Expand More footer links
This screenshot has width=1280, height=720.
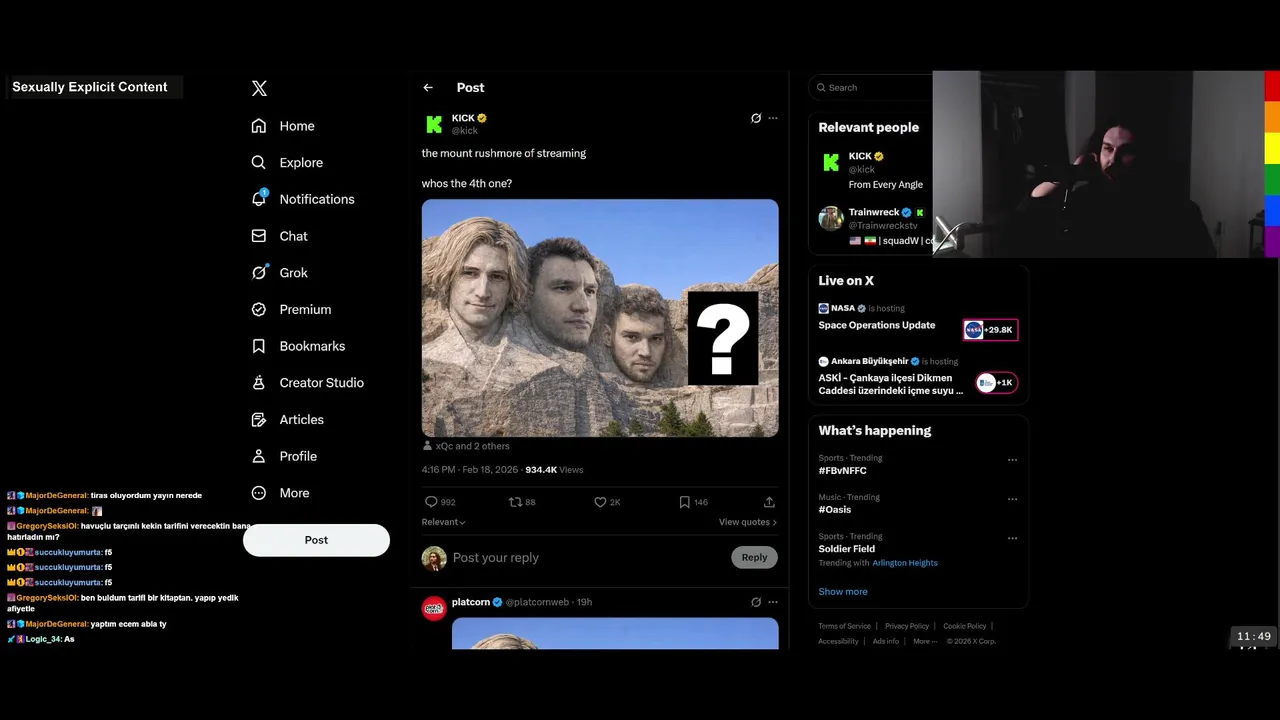click(925, 641)
